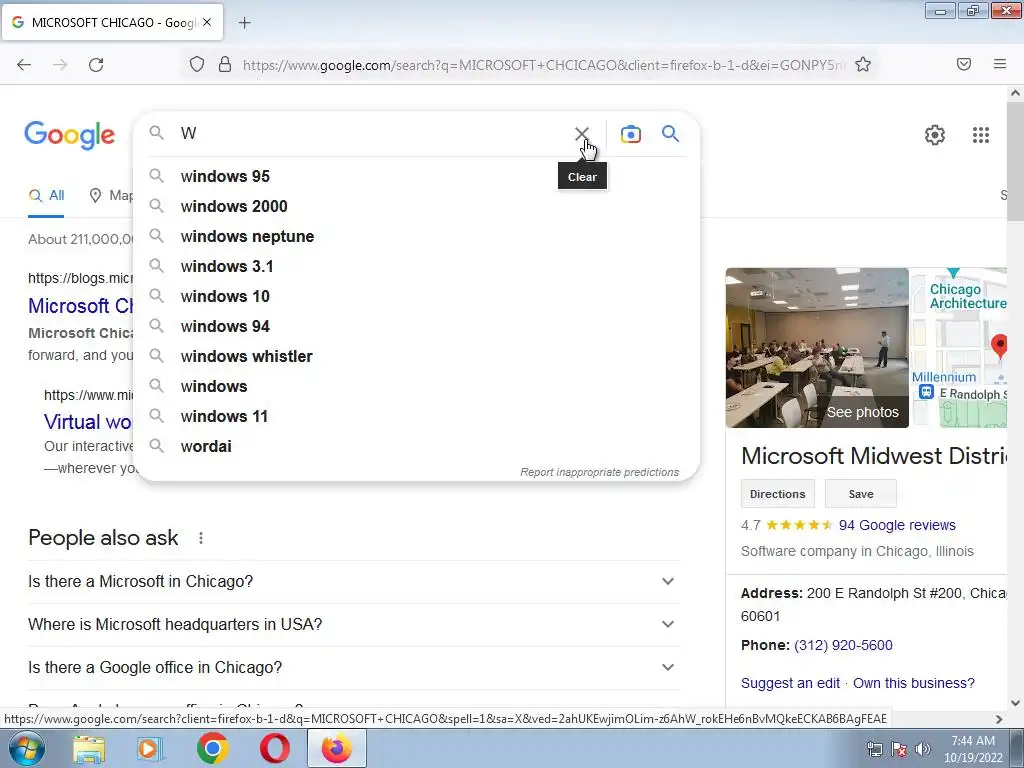Launch Chrome from taskbar

212,748
